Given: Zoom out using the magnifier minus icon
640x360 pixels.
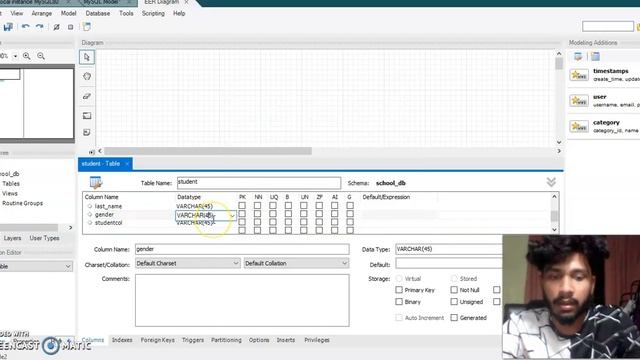Looking at the screenshot, I should pyautogui.click(x=41, y=56).
